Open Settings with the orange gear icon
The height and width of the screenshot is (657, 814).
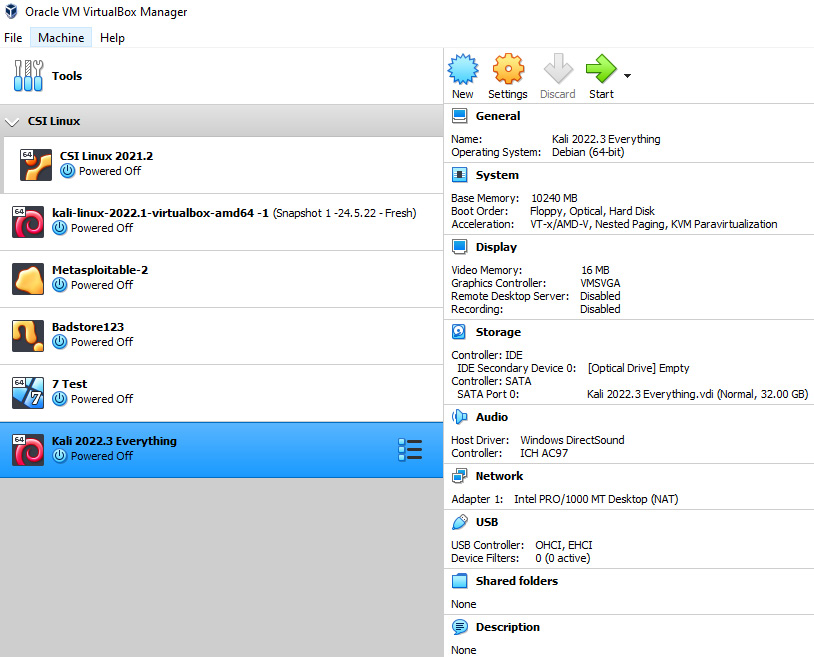[508, 69]
